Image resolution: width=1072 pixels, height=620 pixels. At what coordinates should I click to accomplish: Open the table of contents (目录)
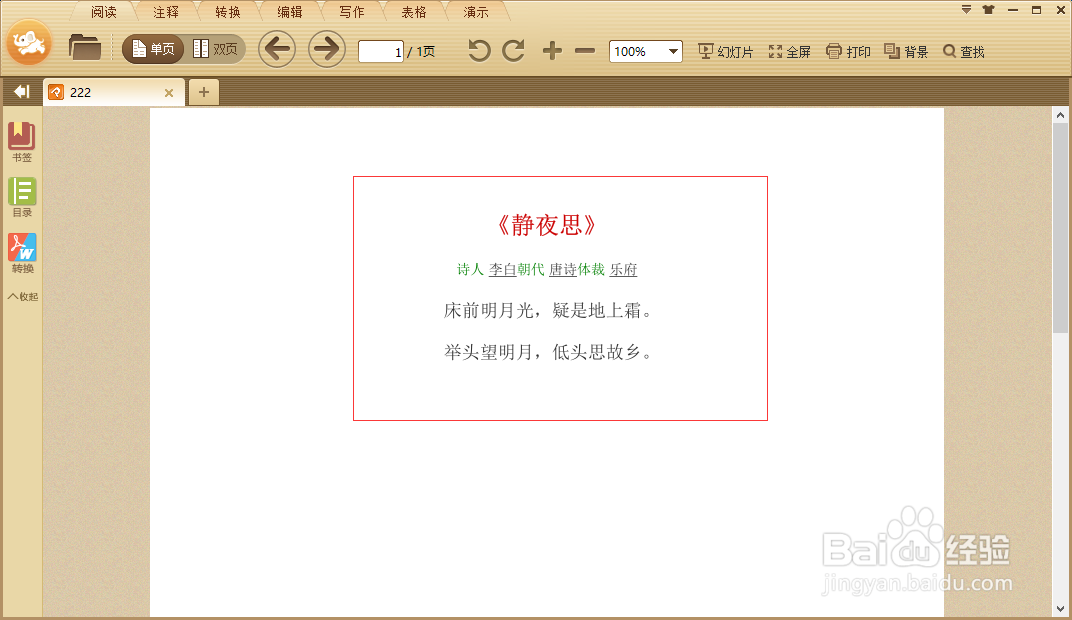point(22,197)
